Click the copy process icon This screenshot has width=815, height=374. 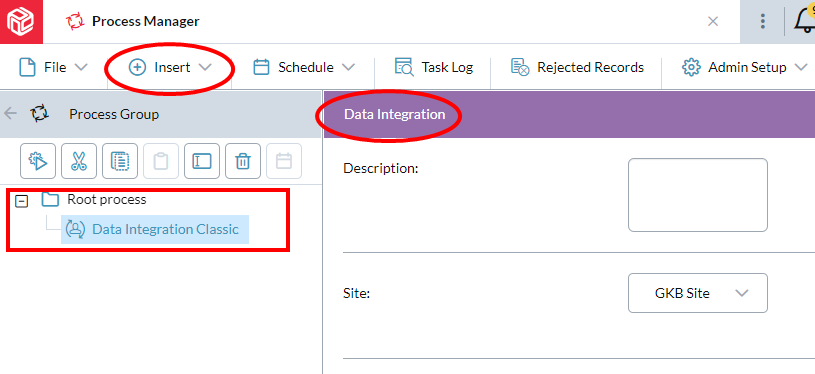pos(120,161)
